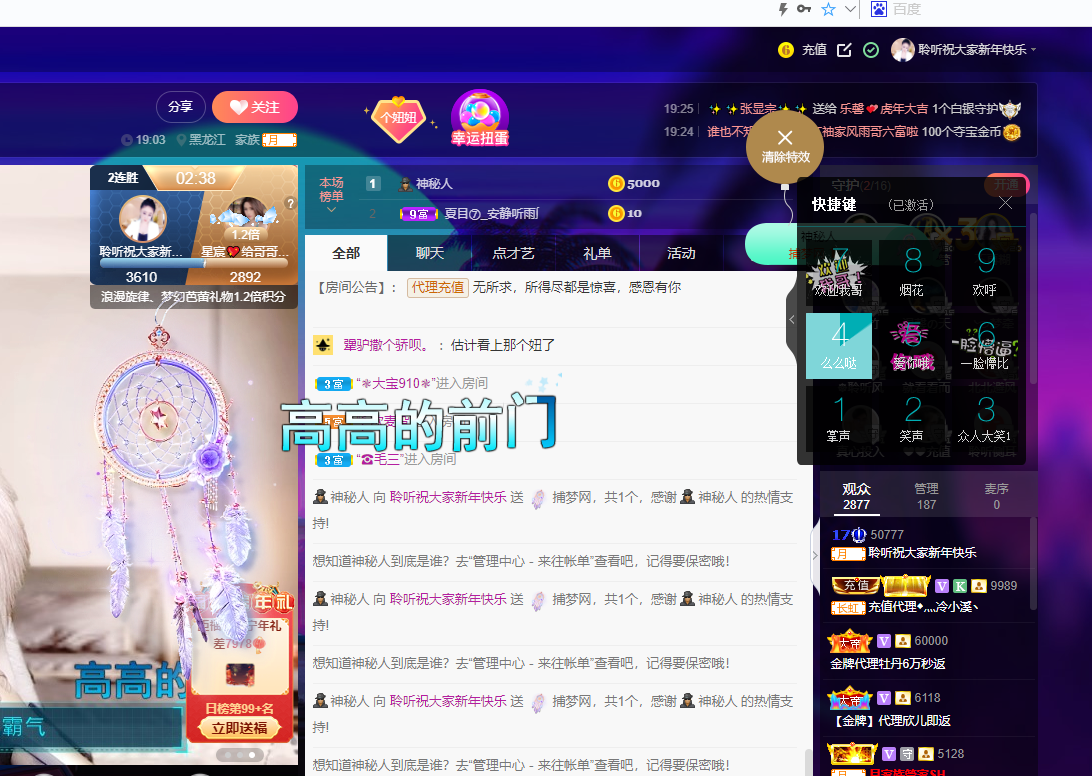Expand the 本场榜单 ranking chevron

(x=332, y=209)
